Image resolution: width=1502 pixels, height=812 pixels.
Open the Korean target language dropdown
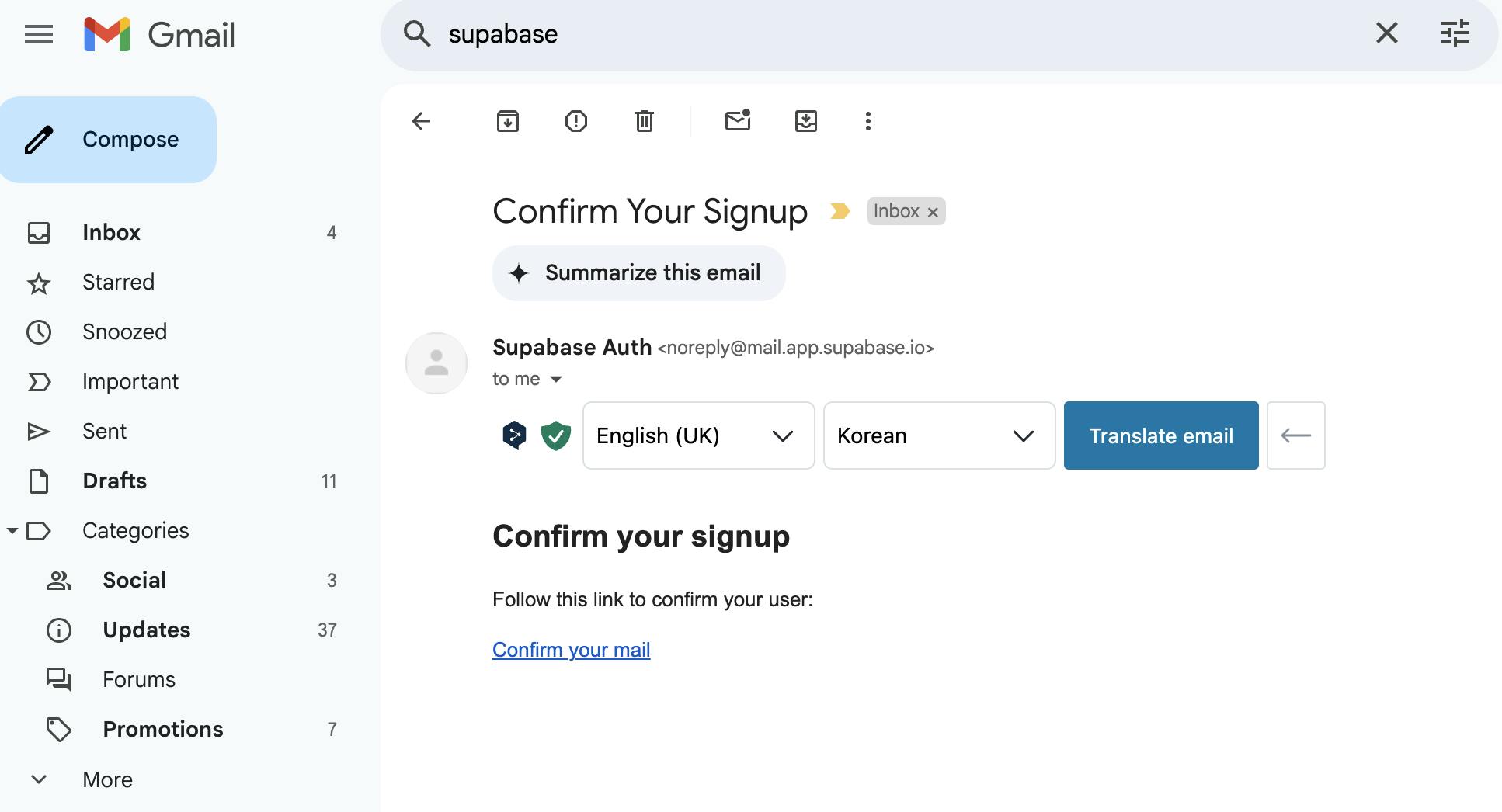(939, 435)
